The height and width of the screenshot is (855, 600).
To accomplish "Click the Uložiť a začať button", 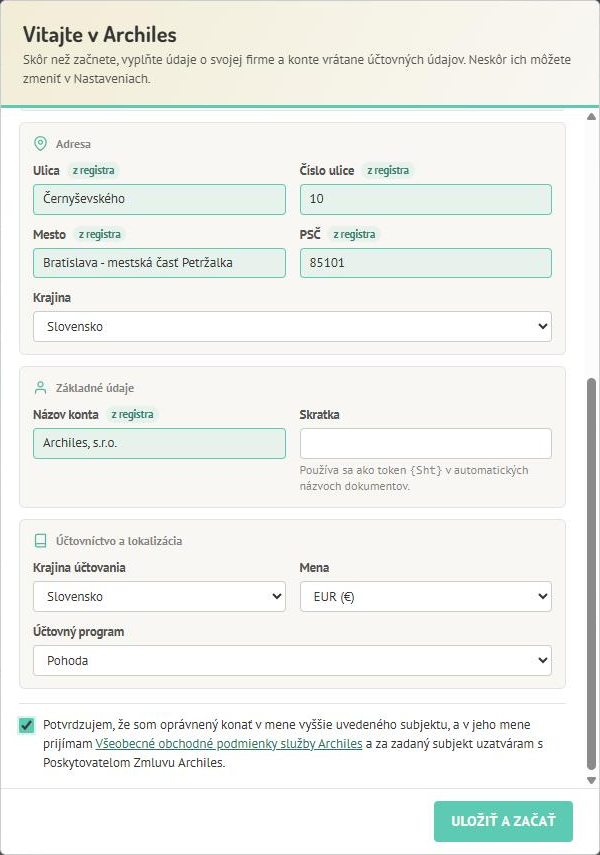I will [503, 821].
